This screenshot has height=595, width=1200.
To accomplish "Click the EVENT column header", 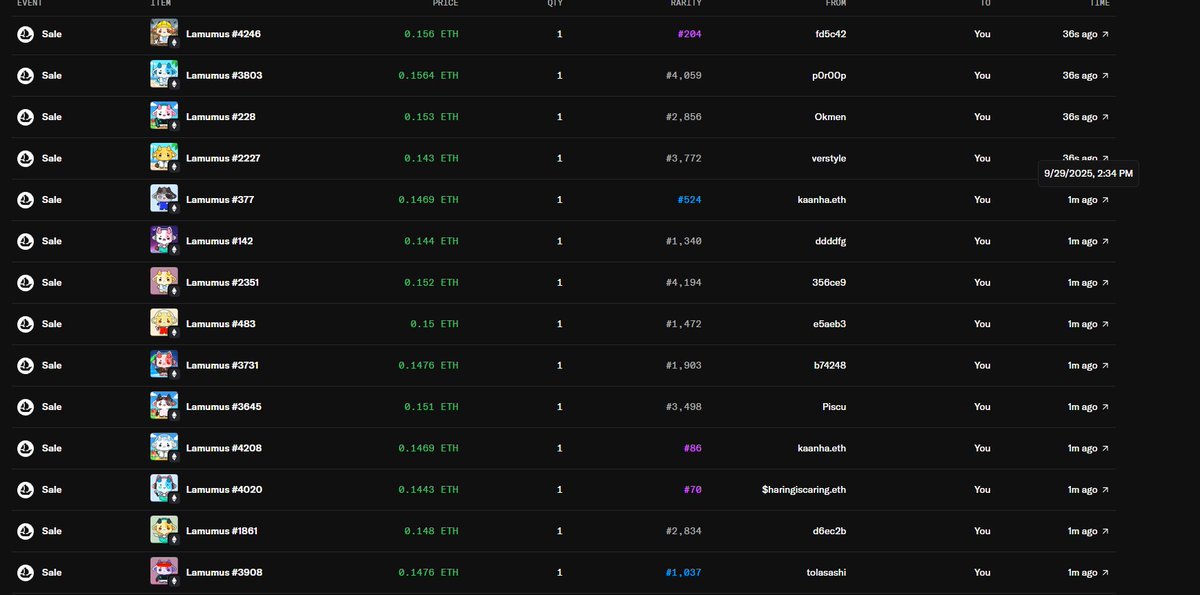I will (x=29, y=4).
